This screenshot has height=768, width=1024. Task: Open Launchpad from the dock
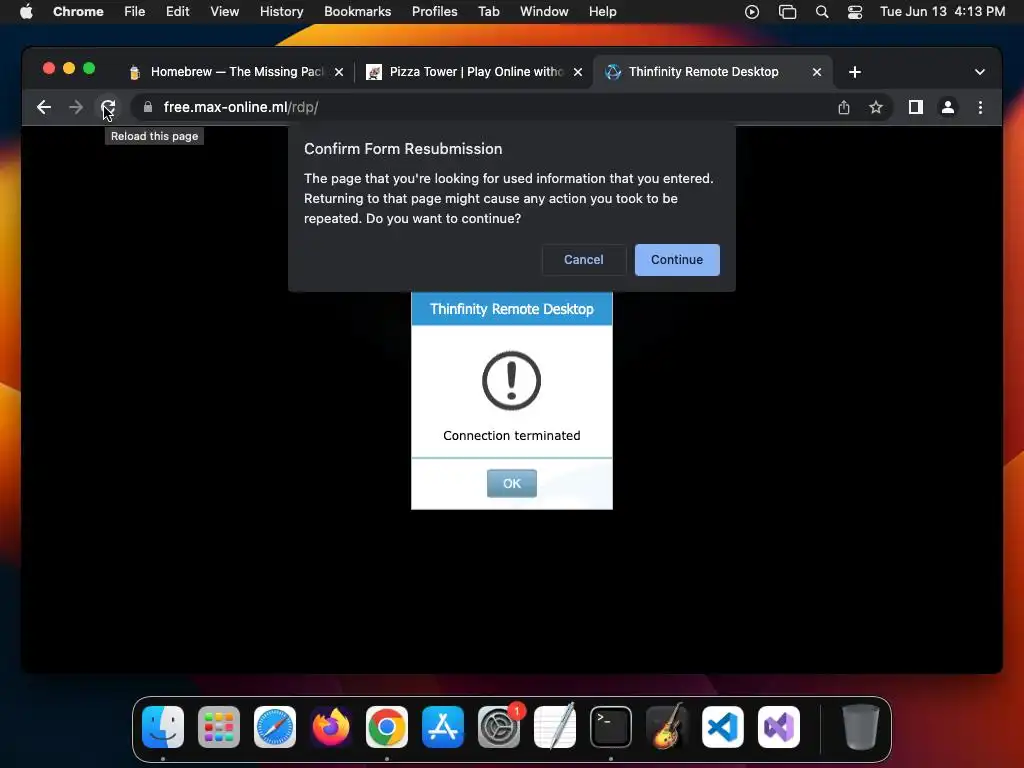point(219,727)
